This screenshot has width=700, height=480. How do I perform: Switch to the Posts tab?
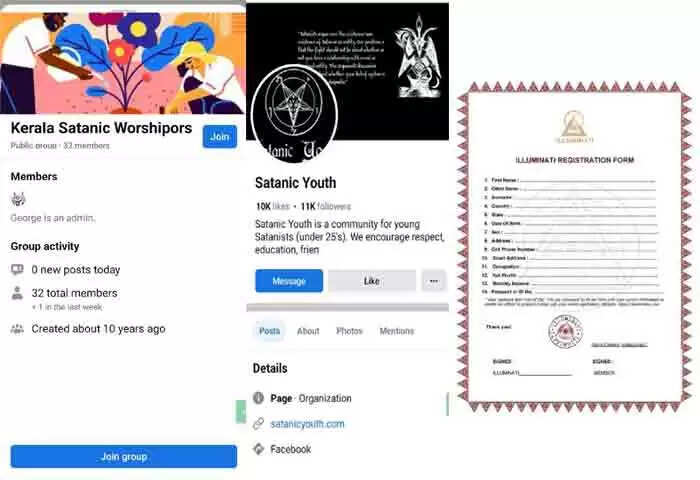tap(269, 331)
